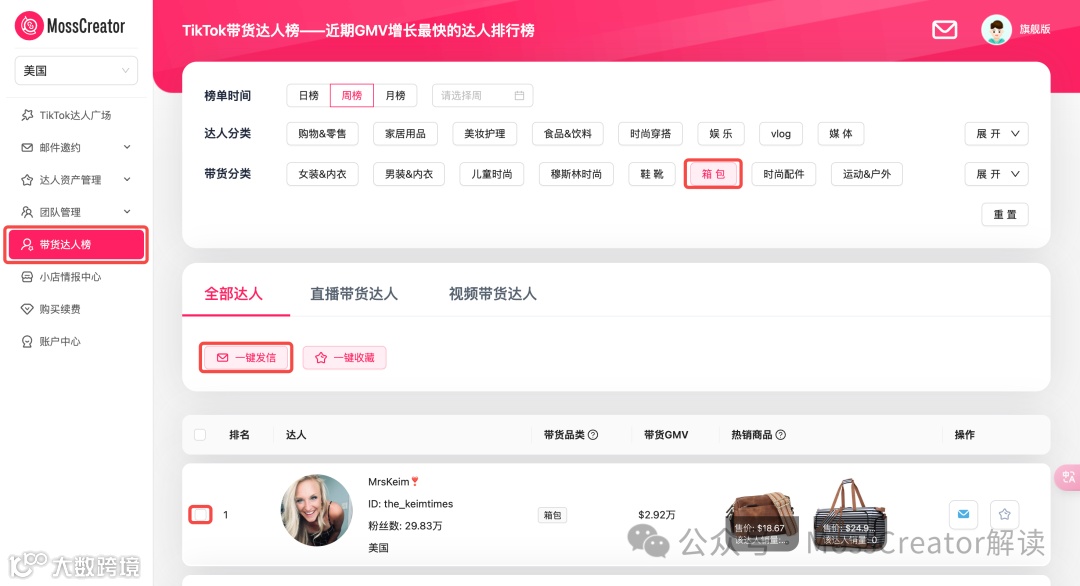
Task: Choose 男装&内衣 product category
Action: pyautogui.click(x=409, y=174)
